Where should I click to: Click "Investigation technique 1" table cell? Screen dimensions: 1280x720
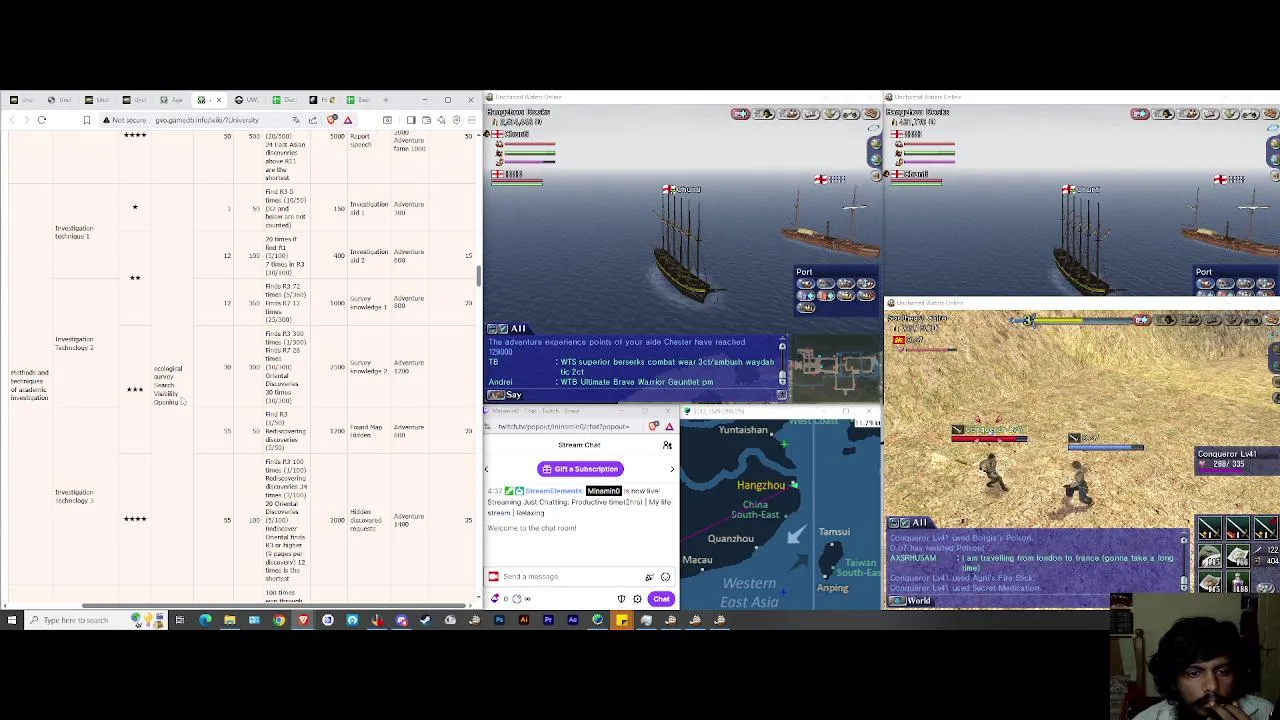point(74,232)
